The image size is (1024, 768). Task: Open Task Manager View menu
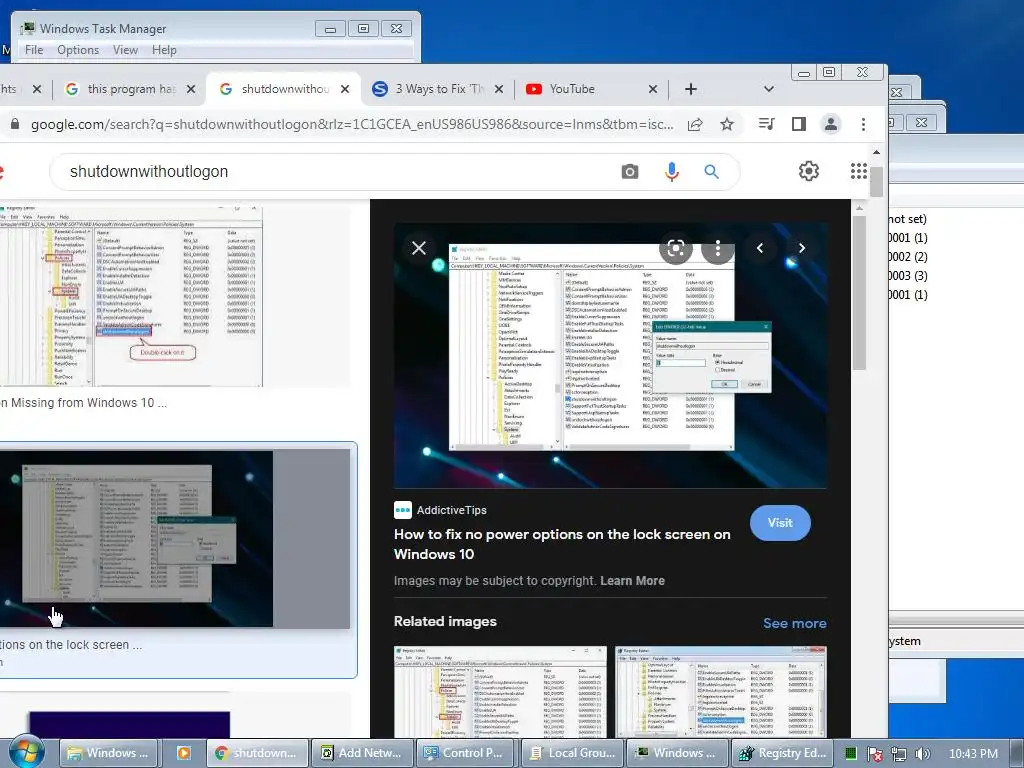click(125, 50)
